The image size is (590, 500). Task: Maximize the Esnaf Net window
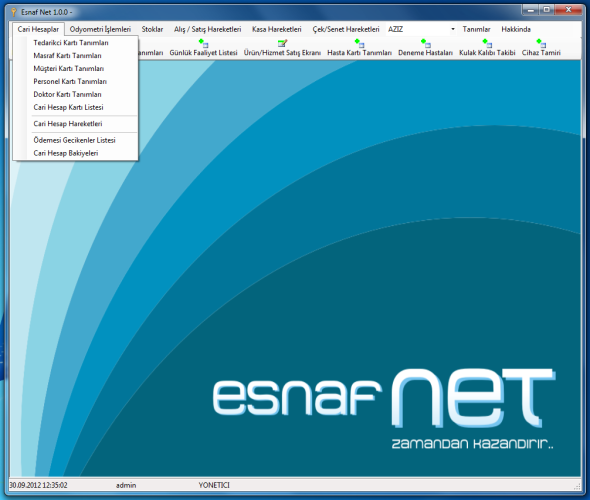coord(547,10)
